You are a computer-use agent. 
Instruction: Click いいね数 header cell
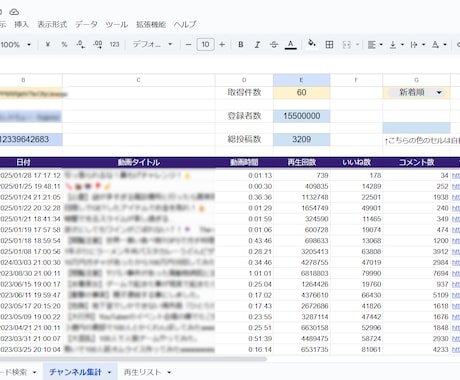click(x=356, y=162)
